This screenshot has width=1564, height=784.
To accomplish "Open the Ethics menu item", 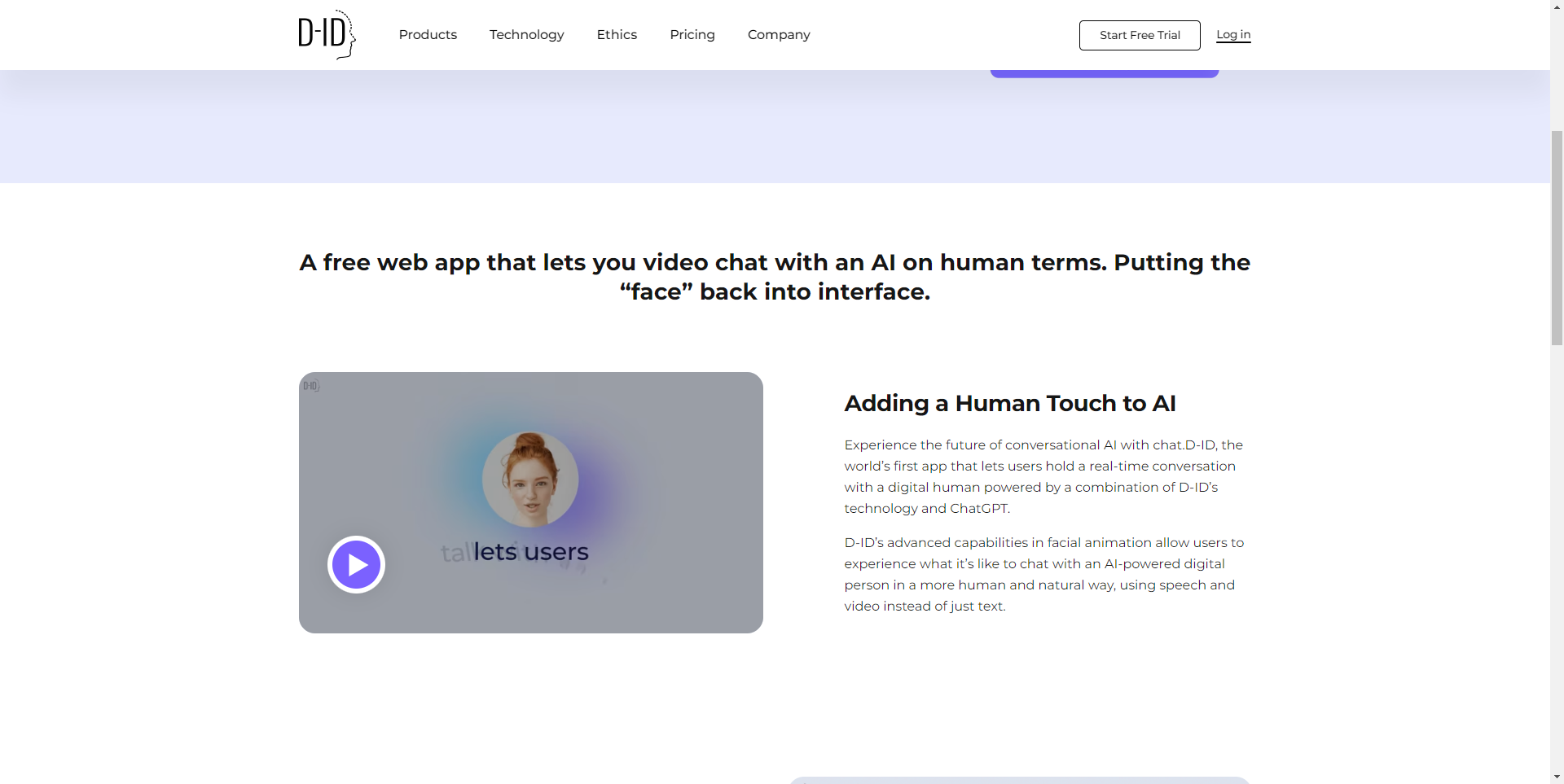I will (x=617, y=34).
